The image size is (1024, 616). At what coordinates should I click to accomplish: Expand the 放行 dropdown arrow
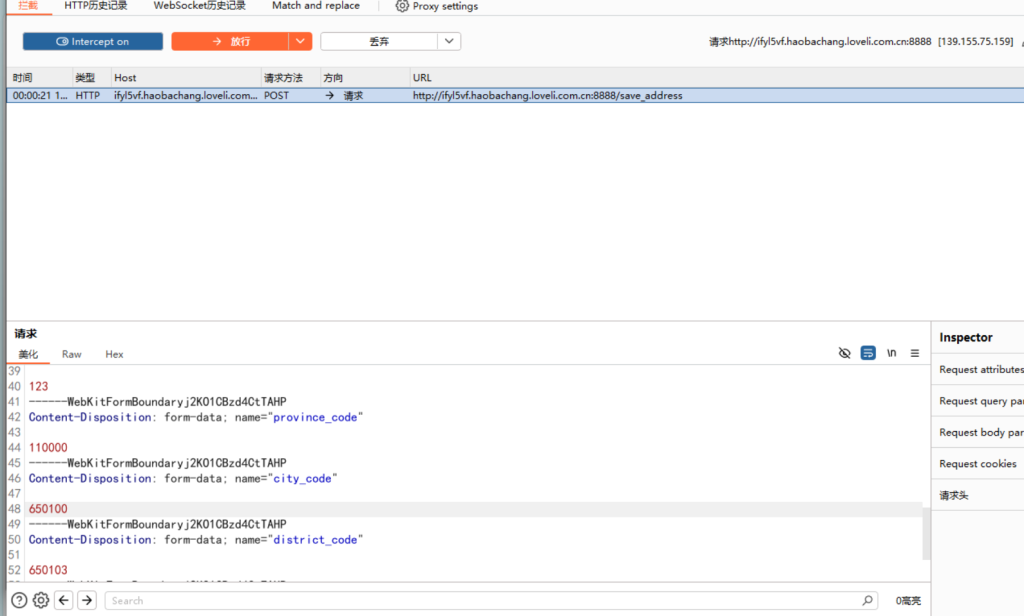pyautogui.click(x=300, y=42)
